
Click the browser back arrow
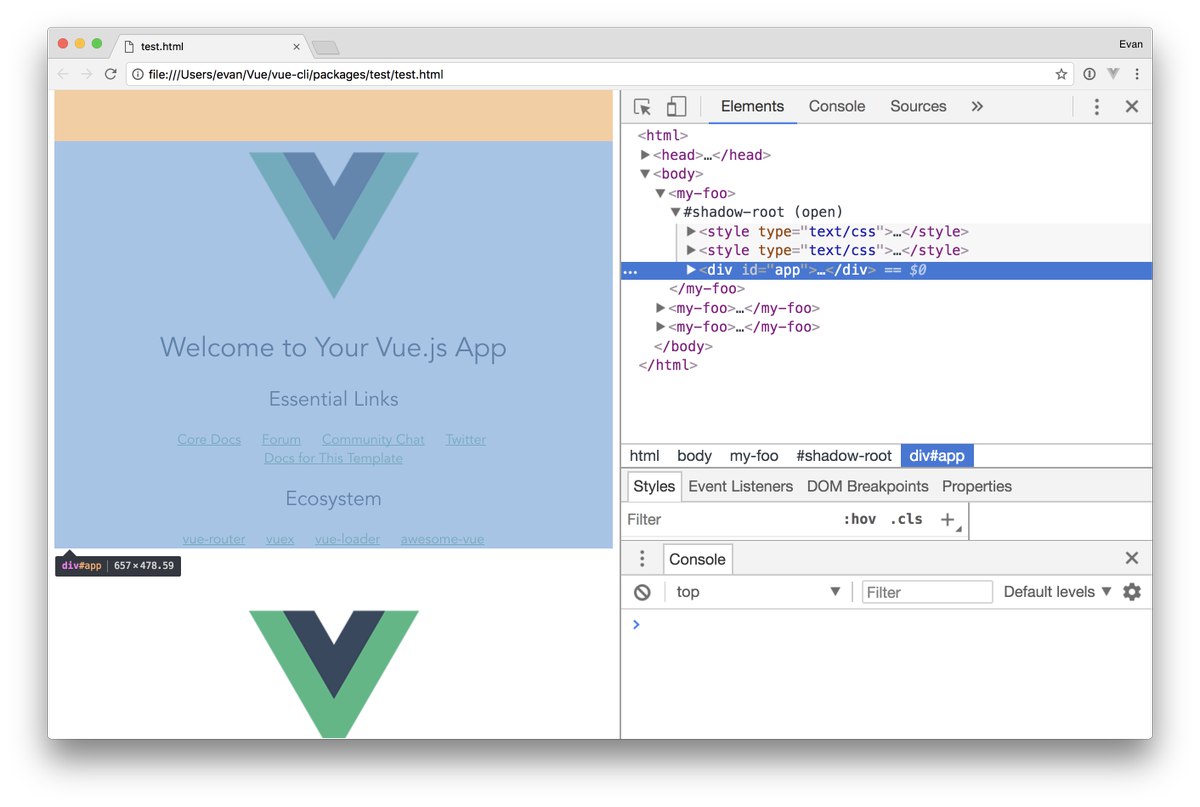pos(63,74)
